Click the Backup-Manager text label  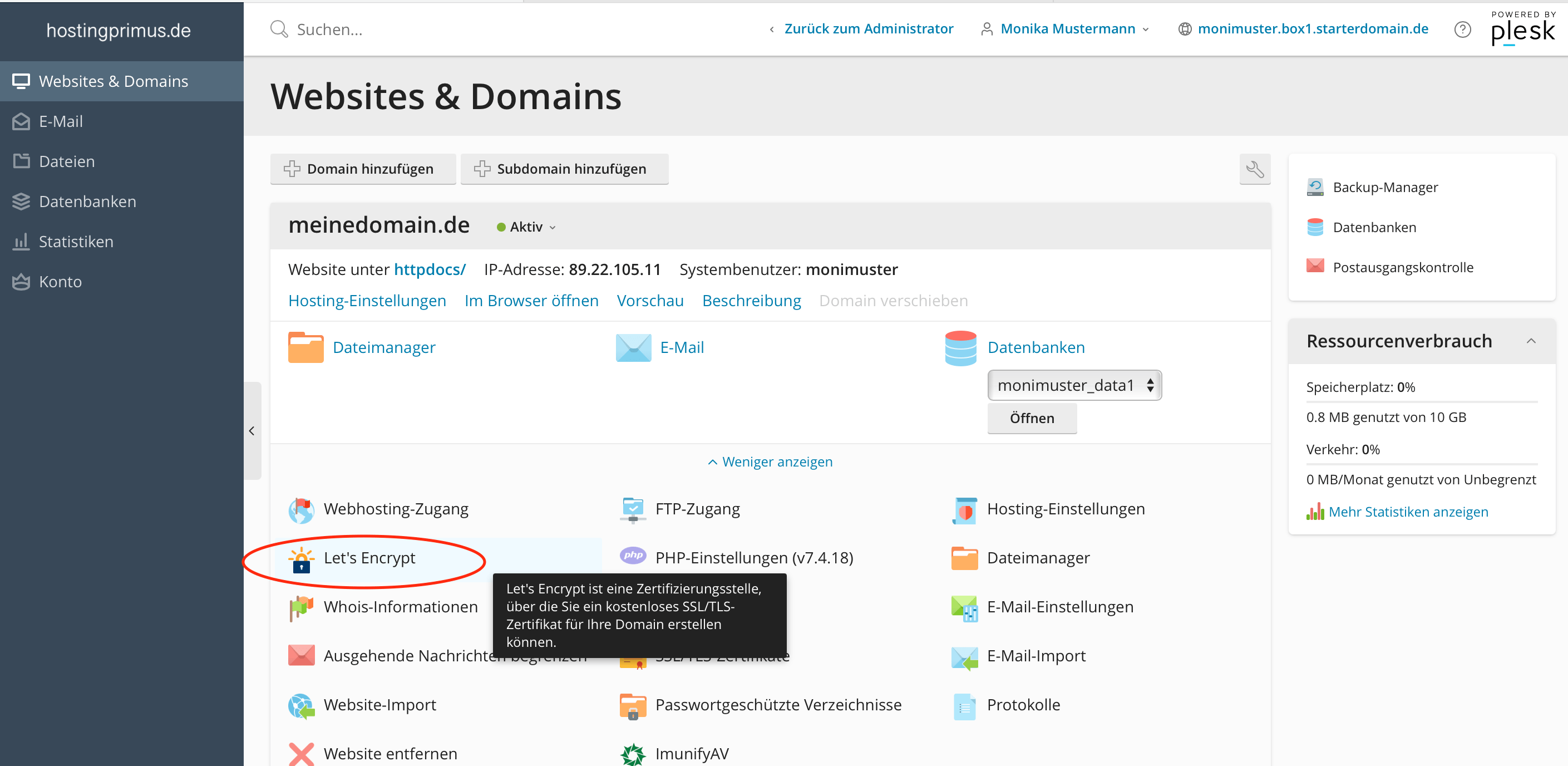tap(1385, 188)
